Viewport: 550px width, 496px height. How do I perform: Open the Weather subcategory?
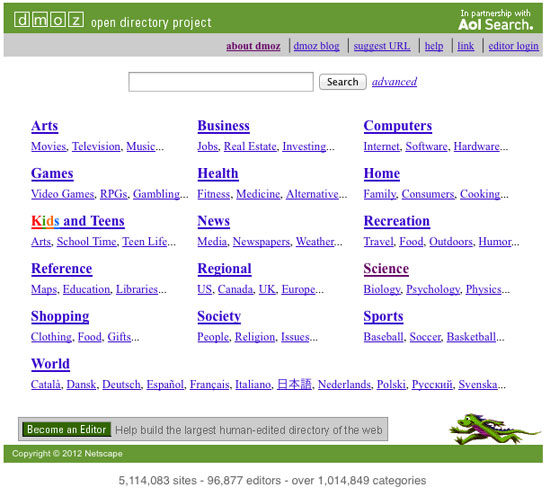[x=315, y=242]
